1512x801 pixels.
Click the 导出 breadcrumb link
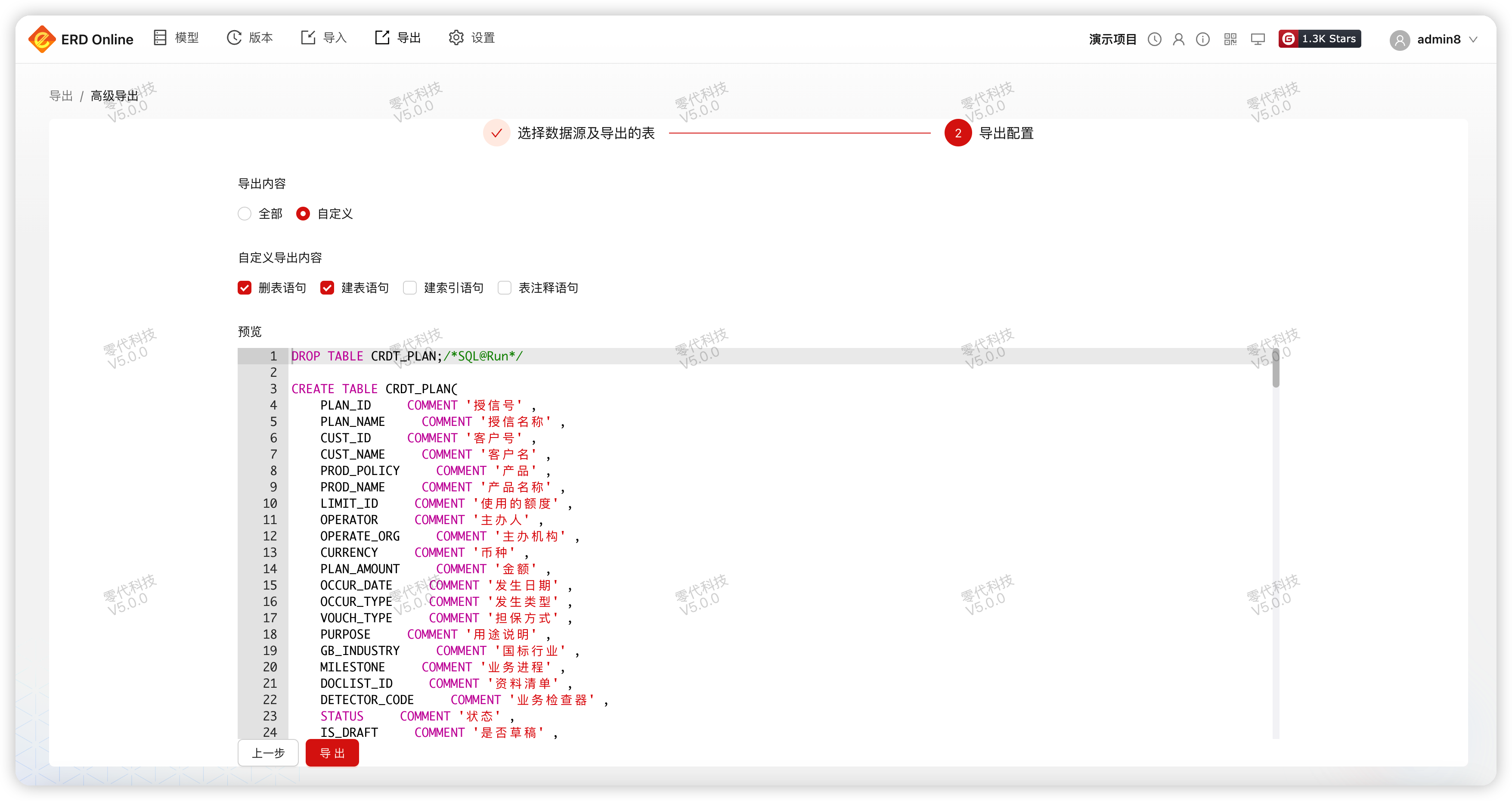click(x=61, y=96)
